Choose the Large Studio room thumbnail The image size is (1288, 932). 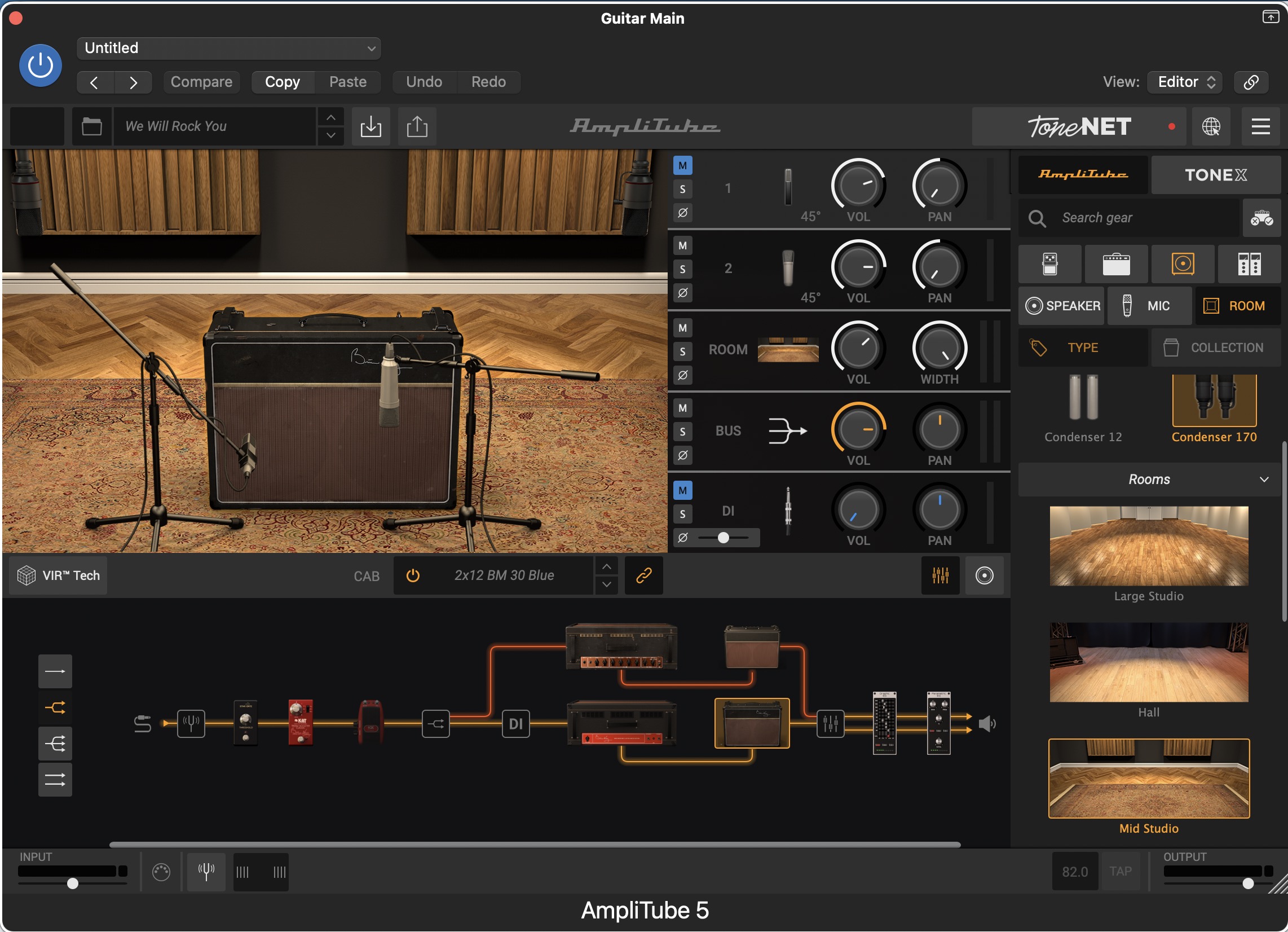pyautogui.click(x=1148, y=547)
